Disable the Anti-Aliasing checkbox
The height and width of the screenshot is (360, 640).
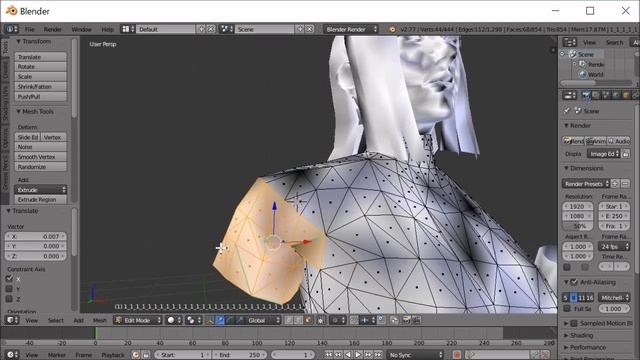point(574,282)
